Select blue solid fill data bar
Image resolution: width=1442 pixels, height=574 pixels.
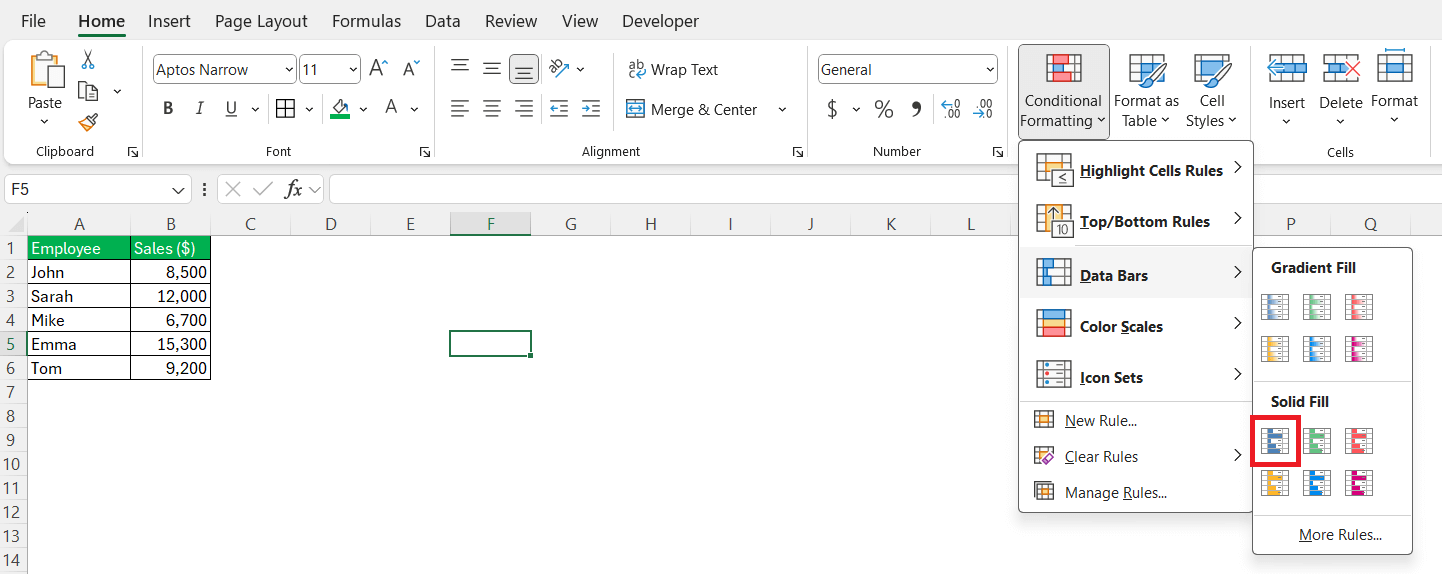click(x=1275, y=441)
